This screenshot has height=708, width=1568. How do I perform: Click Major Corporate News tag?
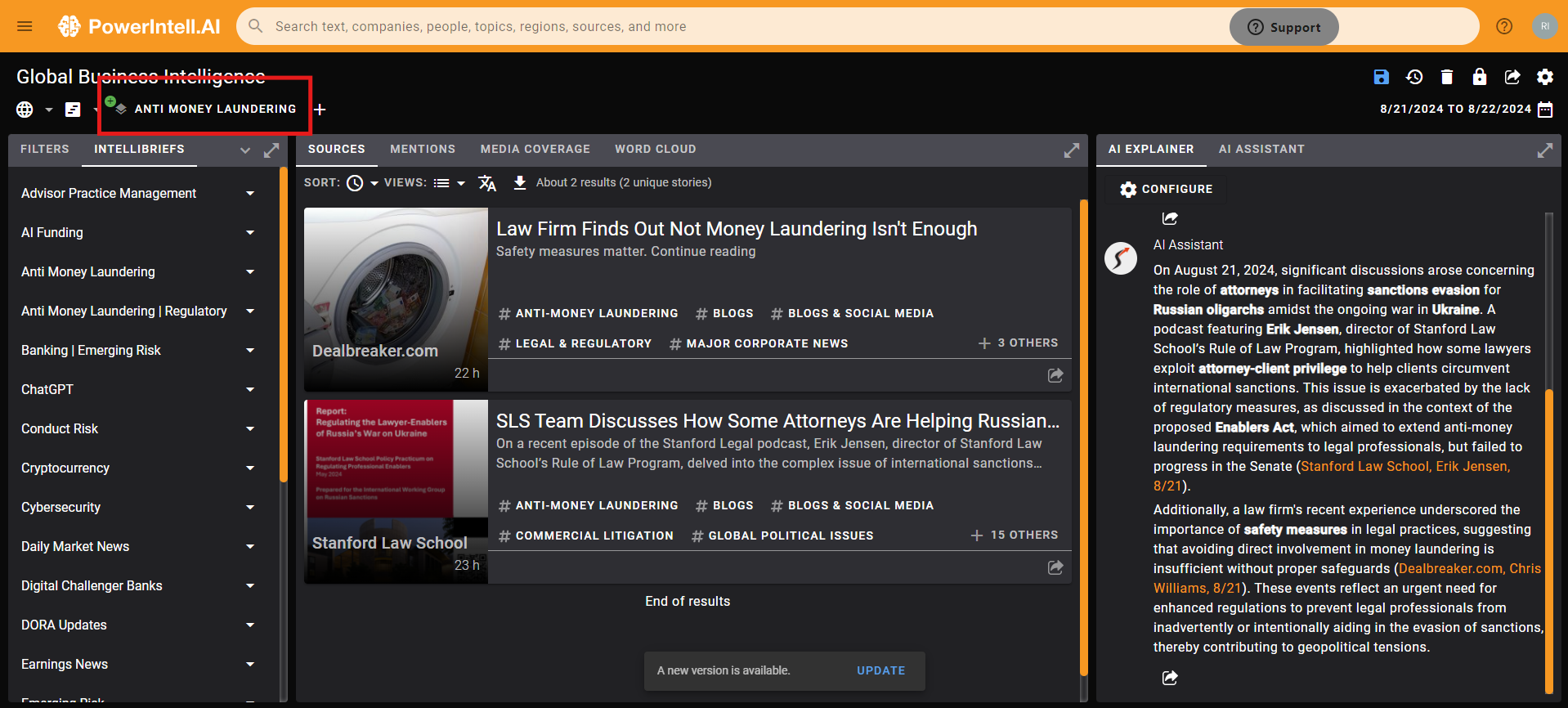[759, 343]
